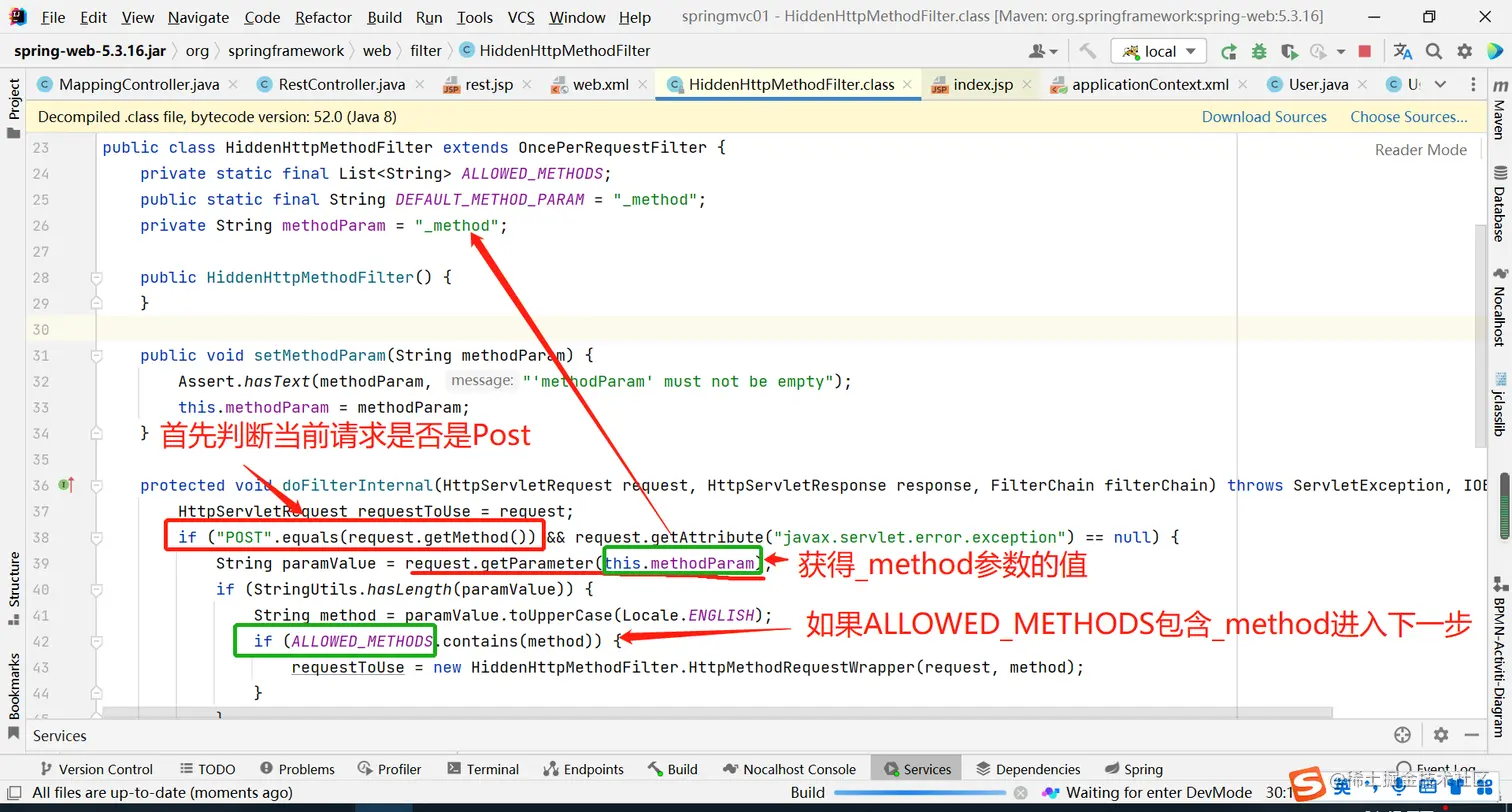This screenshot has height=812, width=1512.
Task: Collapse doFilterInternal method at line 36
Action: pos(97,486)
